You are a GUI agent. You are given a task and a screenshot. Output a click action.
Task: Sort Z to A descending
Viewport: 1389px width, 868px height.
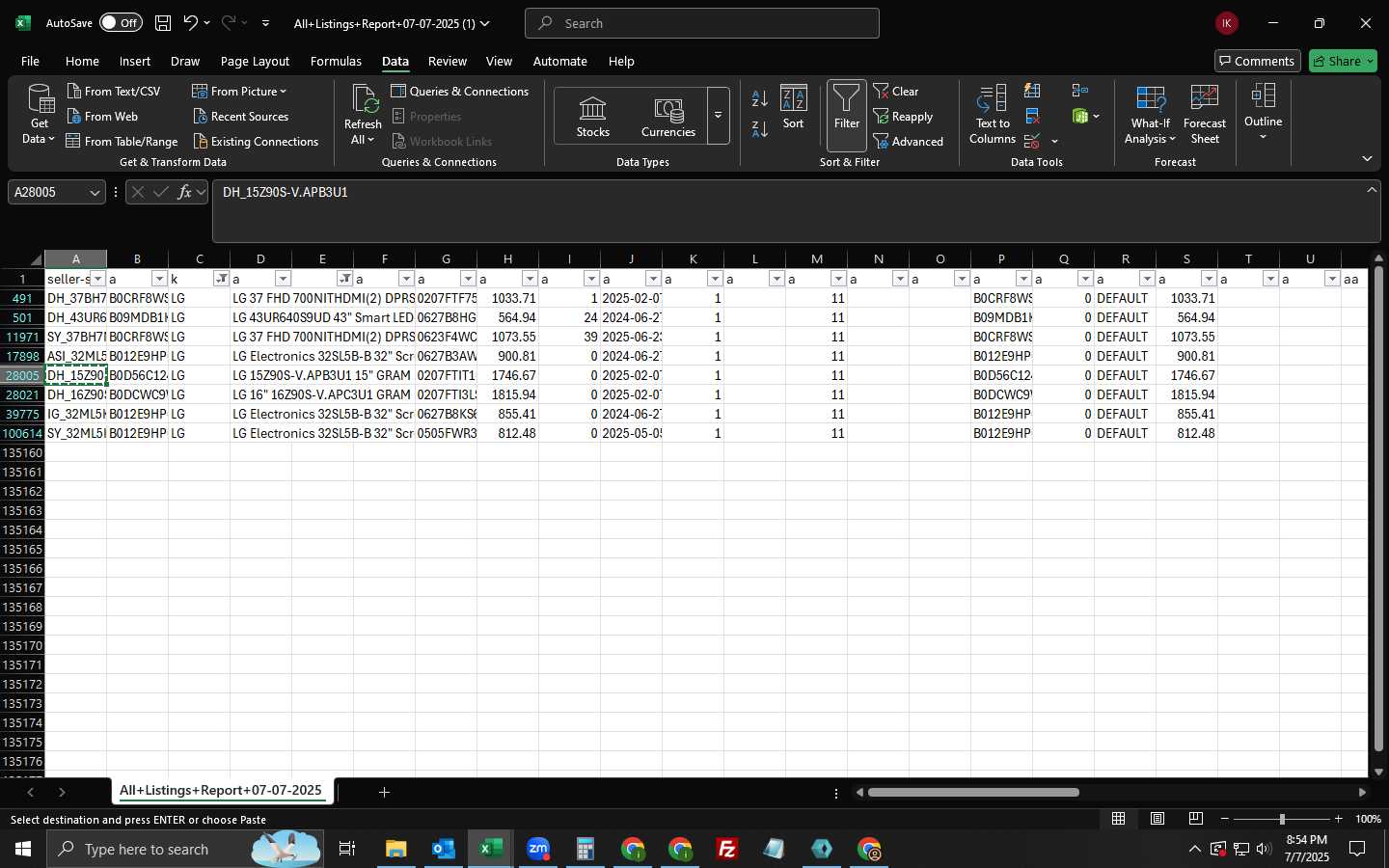(760, 128)
